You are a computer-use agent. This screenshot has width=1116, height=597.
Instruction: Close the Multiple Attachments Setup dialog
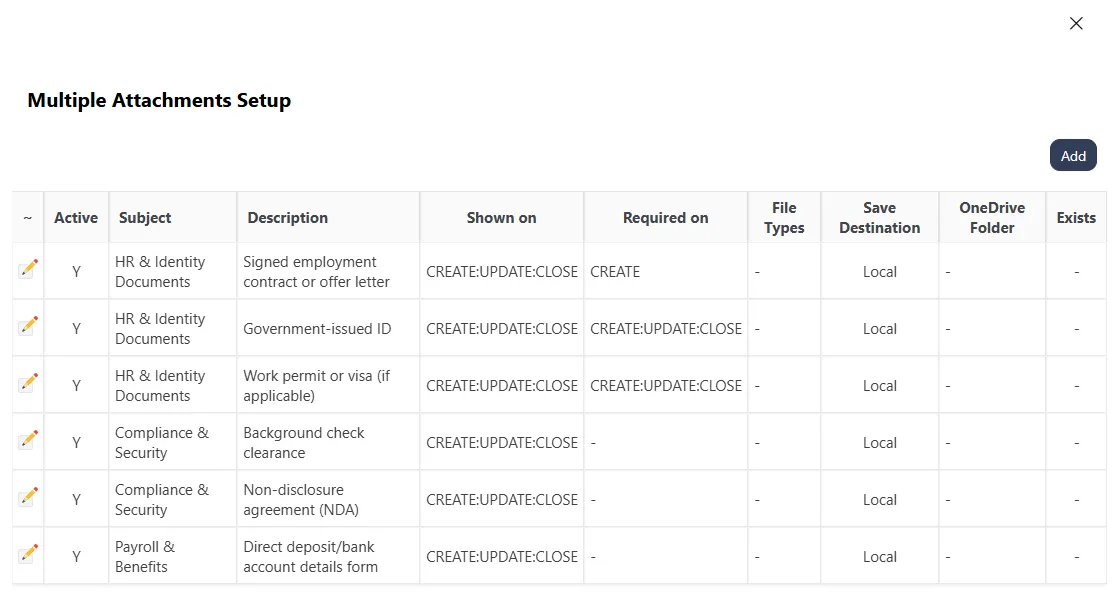1076,23
